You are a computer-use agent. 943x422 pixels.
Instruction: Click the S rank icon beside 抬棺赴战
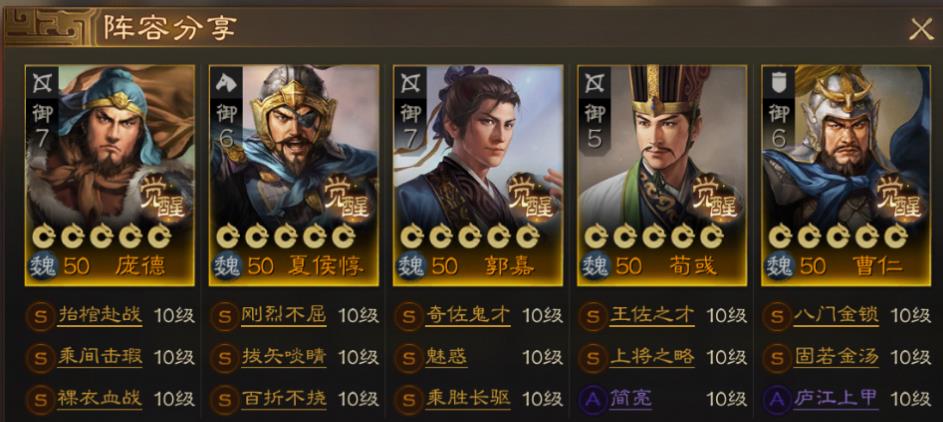point(40,316)
